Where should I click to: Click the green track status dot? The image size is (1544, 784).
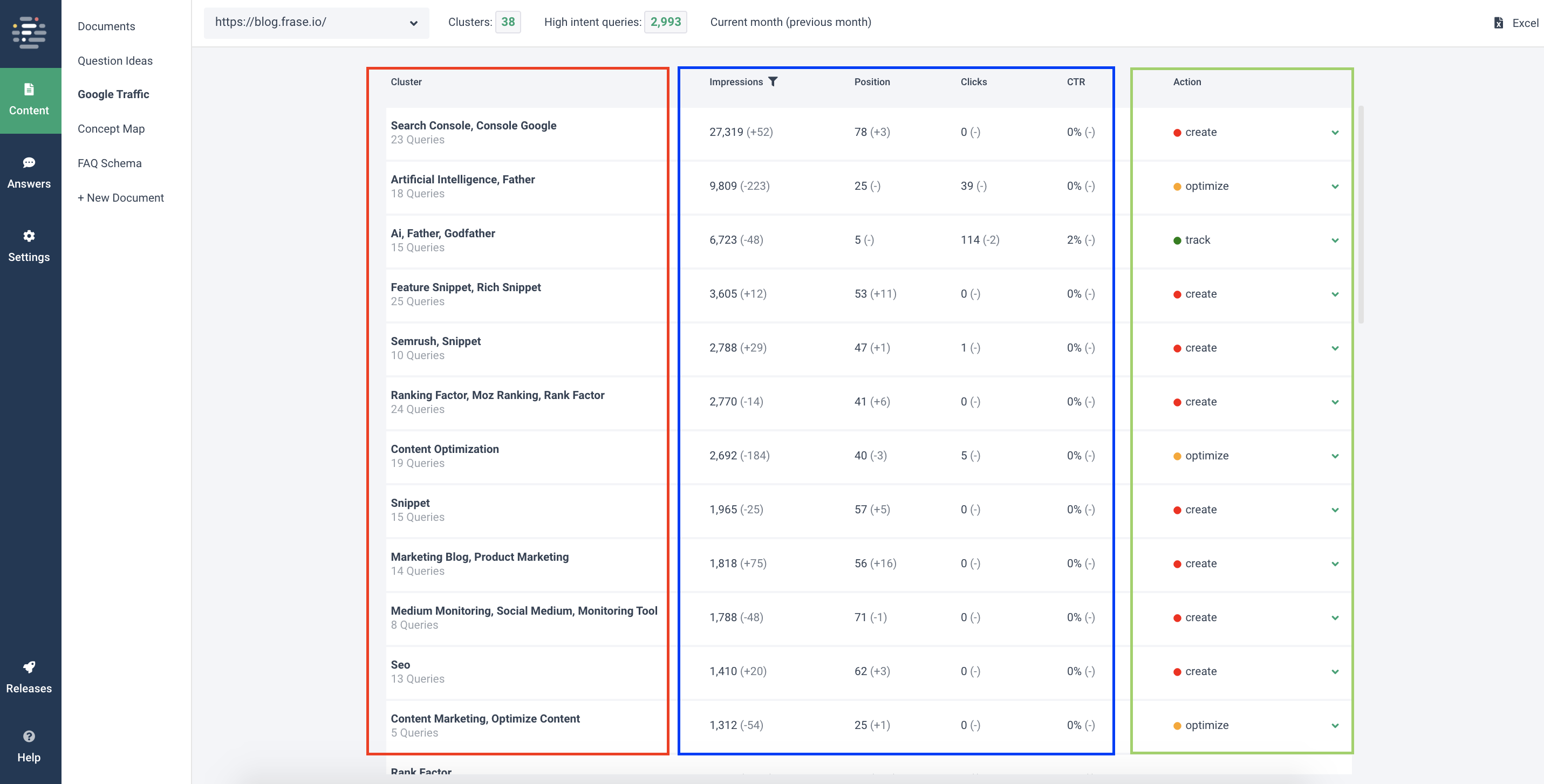pyautogui.click(x=1177, y=240)
